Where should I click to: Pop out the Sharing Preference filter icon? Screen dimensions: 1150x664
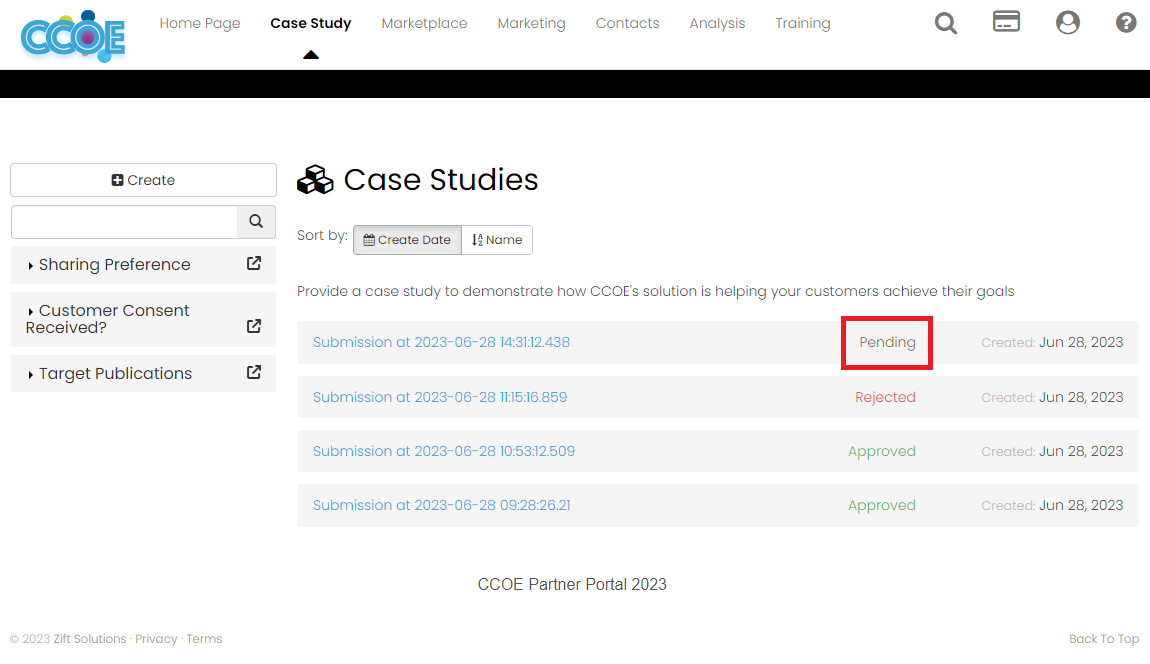pyautogui.click(x=254, y=264)
